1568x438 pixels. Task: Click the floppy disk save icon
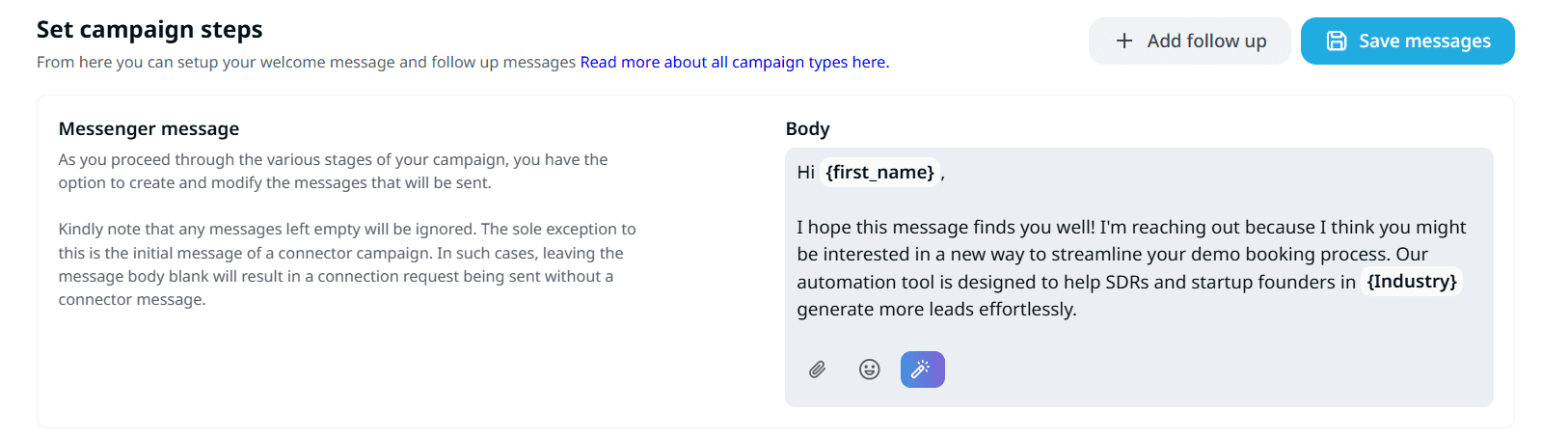[x=1337, y=41]
